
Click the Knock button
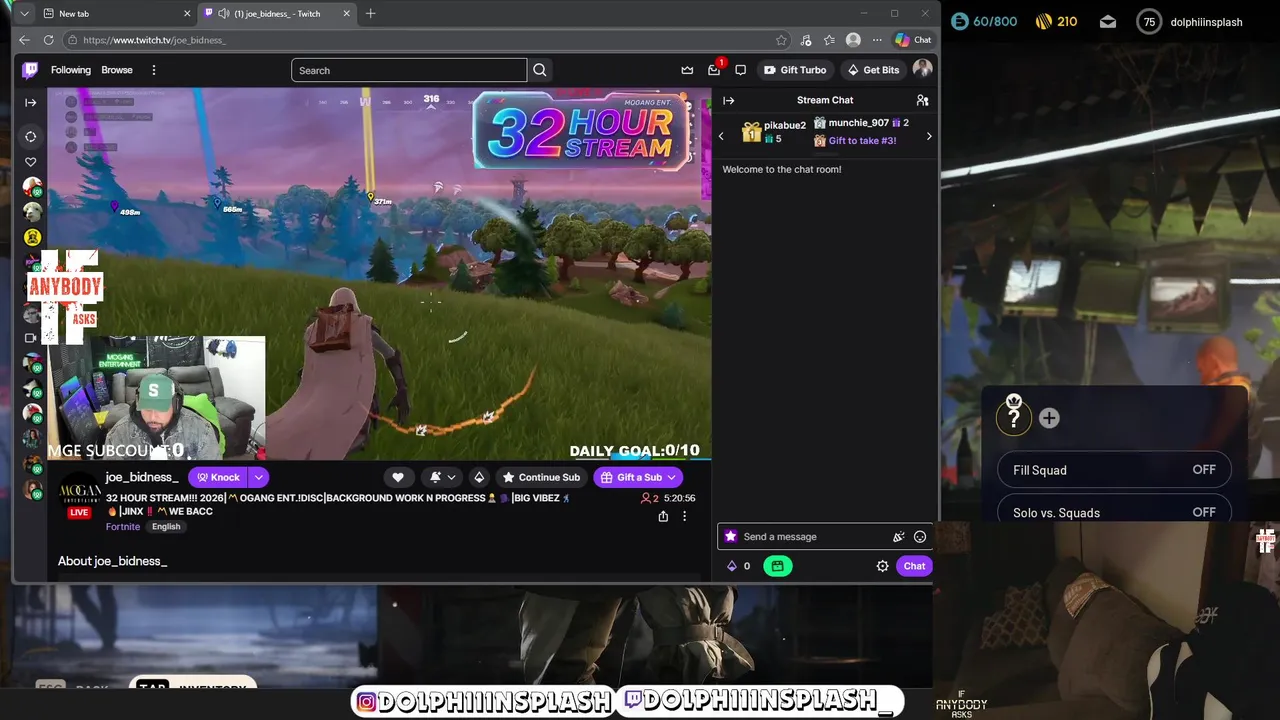coord(218,477)
